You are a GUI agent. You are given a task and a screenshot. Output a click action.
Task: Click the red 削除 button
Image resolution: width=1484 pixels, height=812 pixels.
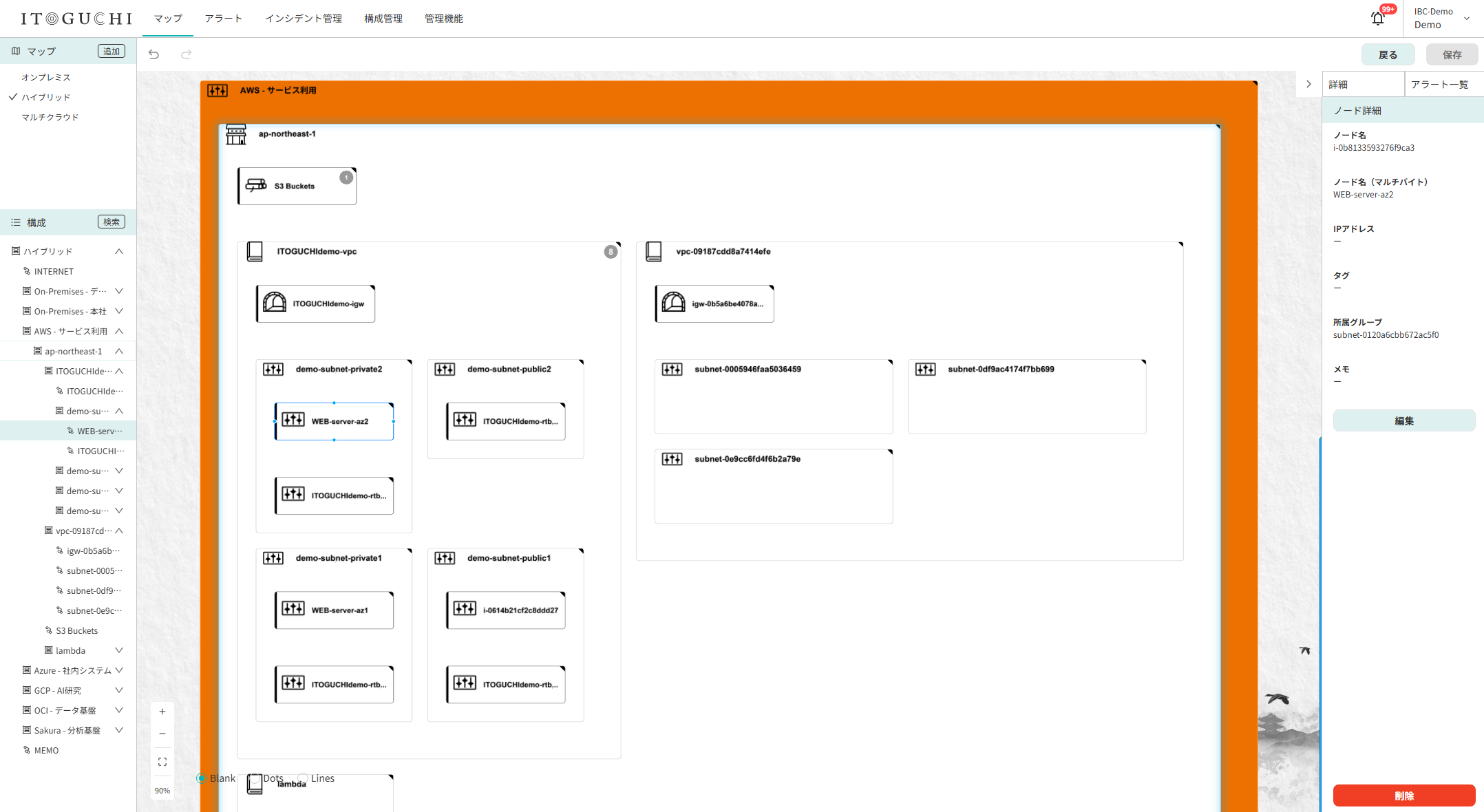pos(1403,795)
